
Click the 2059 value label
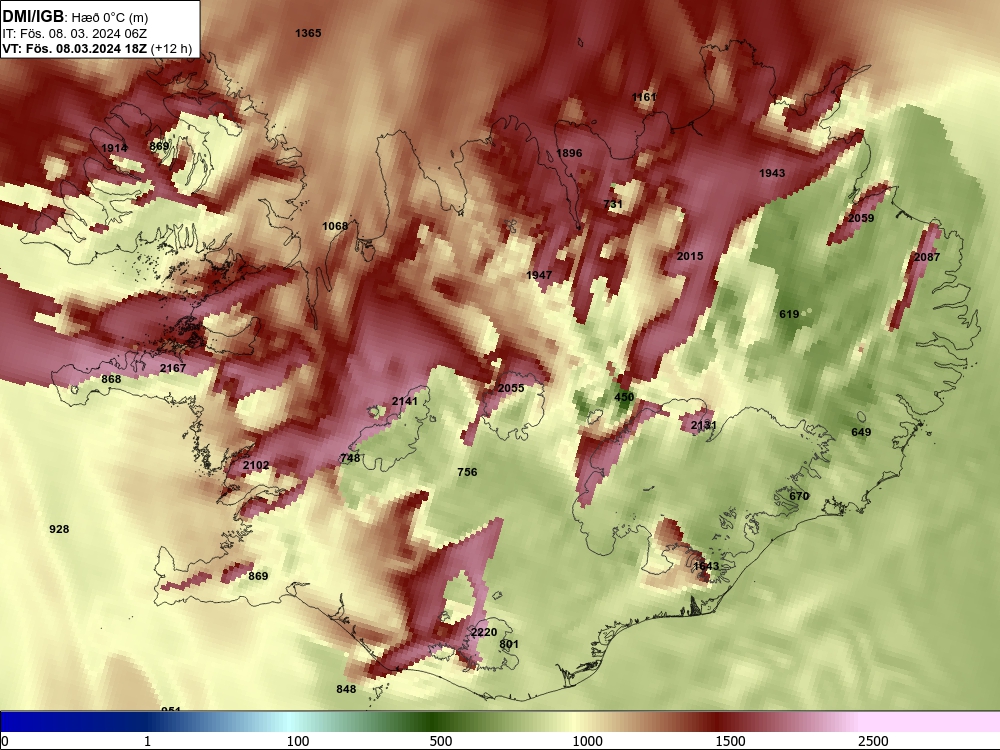coord(861,218)
